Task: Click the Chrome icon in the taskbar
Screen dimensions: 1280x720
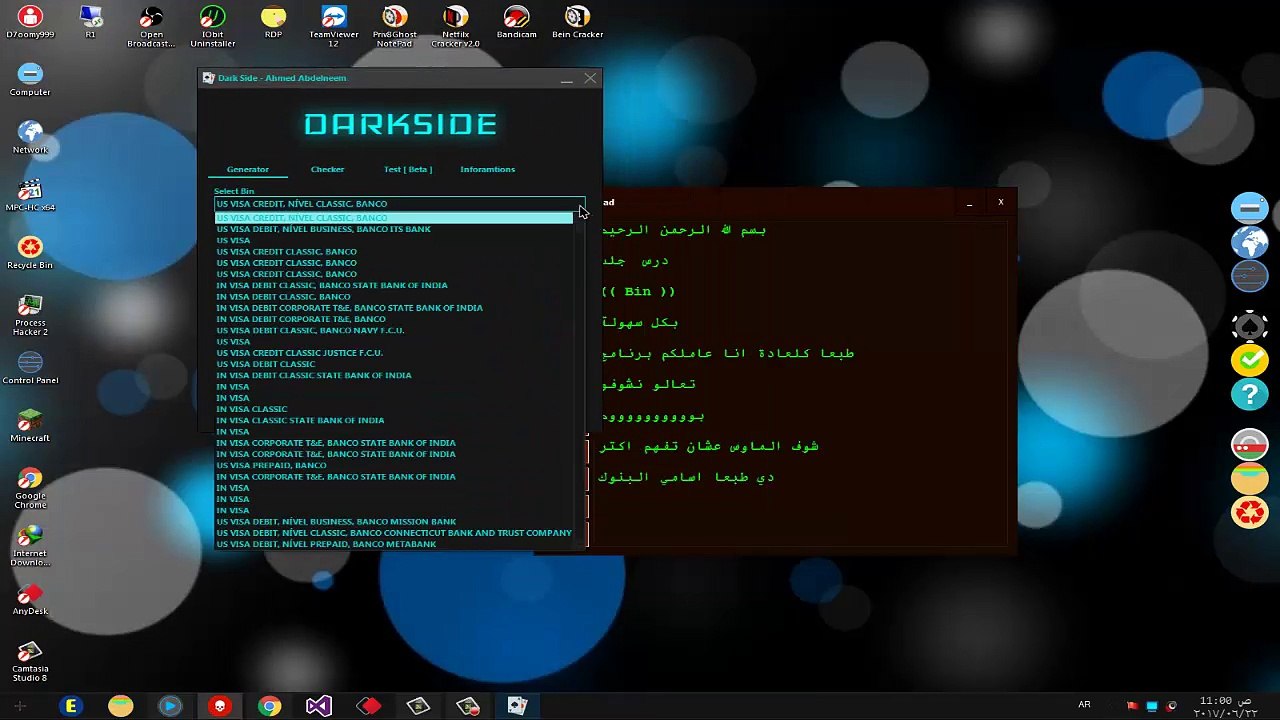Action: 269,707
